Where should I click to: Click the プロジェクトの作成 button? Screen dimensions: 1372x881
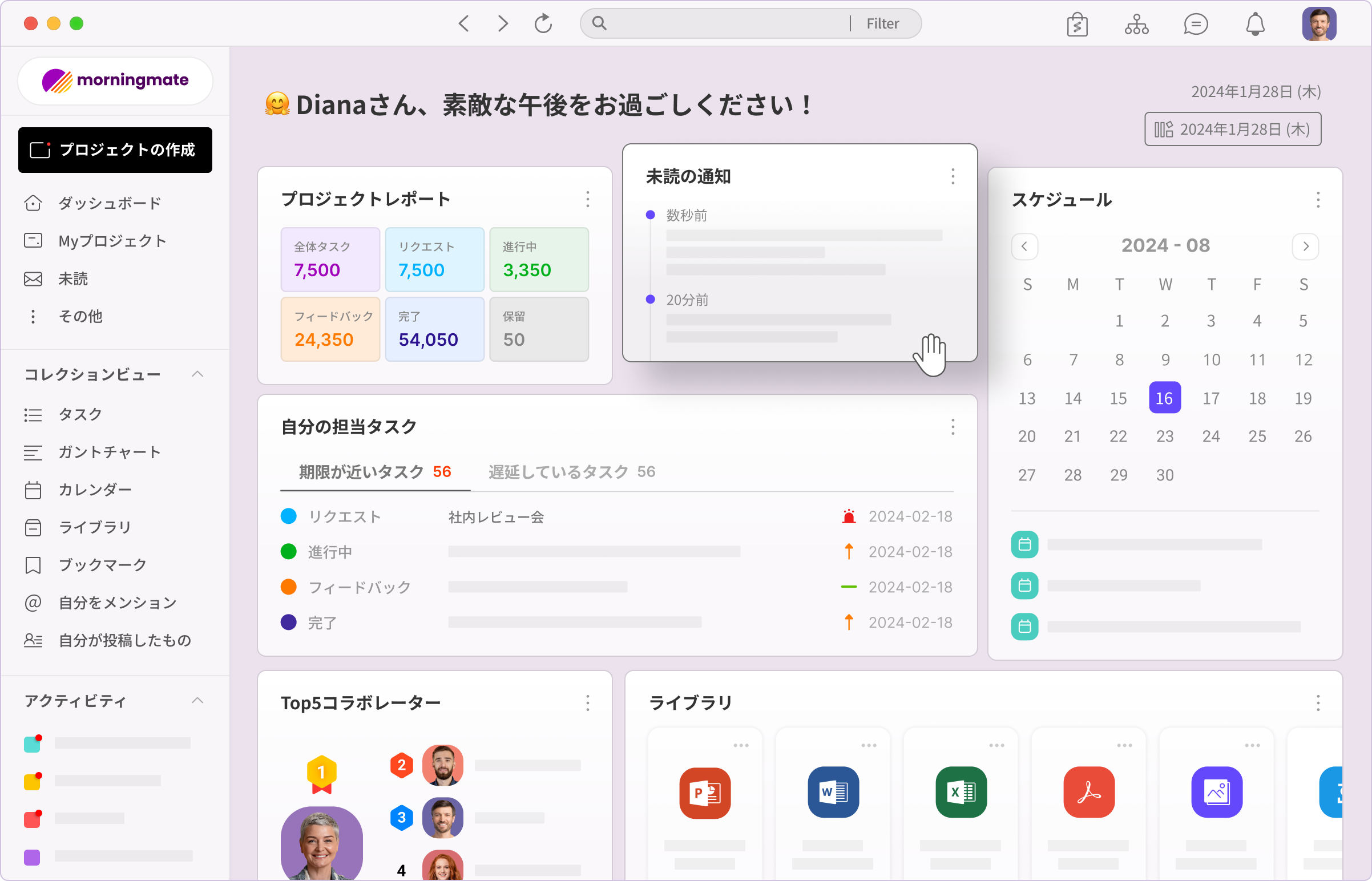115,150
